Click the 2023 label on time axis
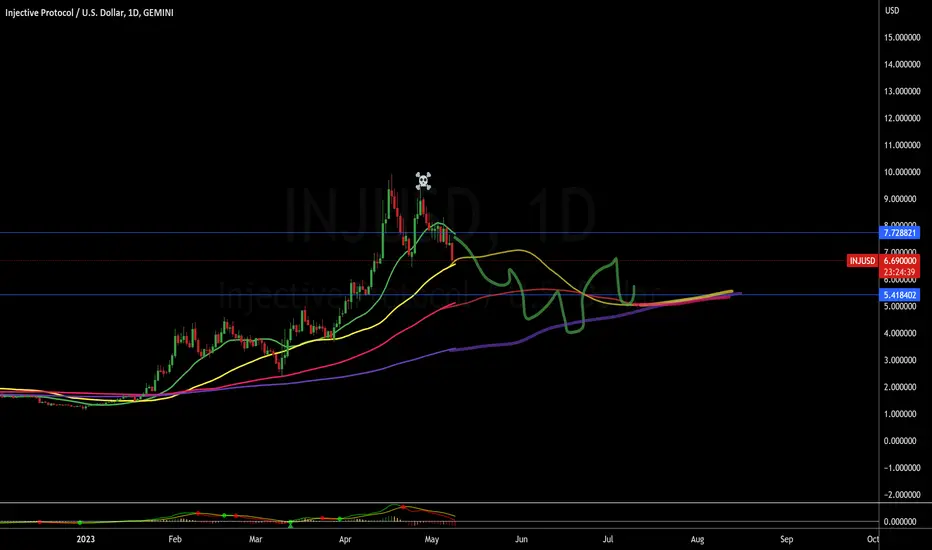Viewport: 932px width, 550px height. (x=86, y=539)
